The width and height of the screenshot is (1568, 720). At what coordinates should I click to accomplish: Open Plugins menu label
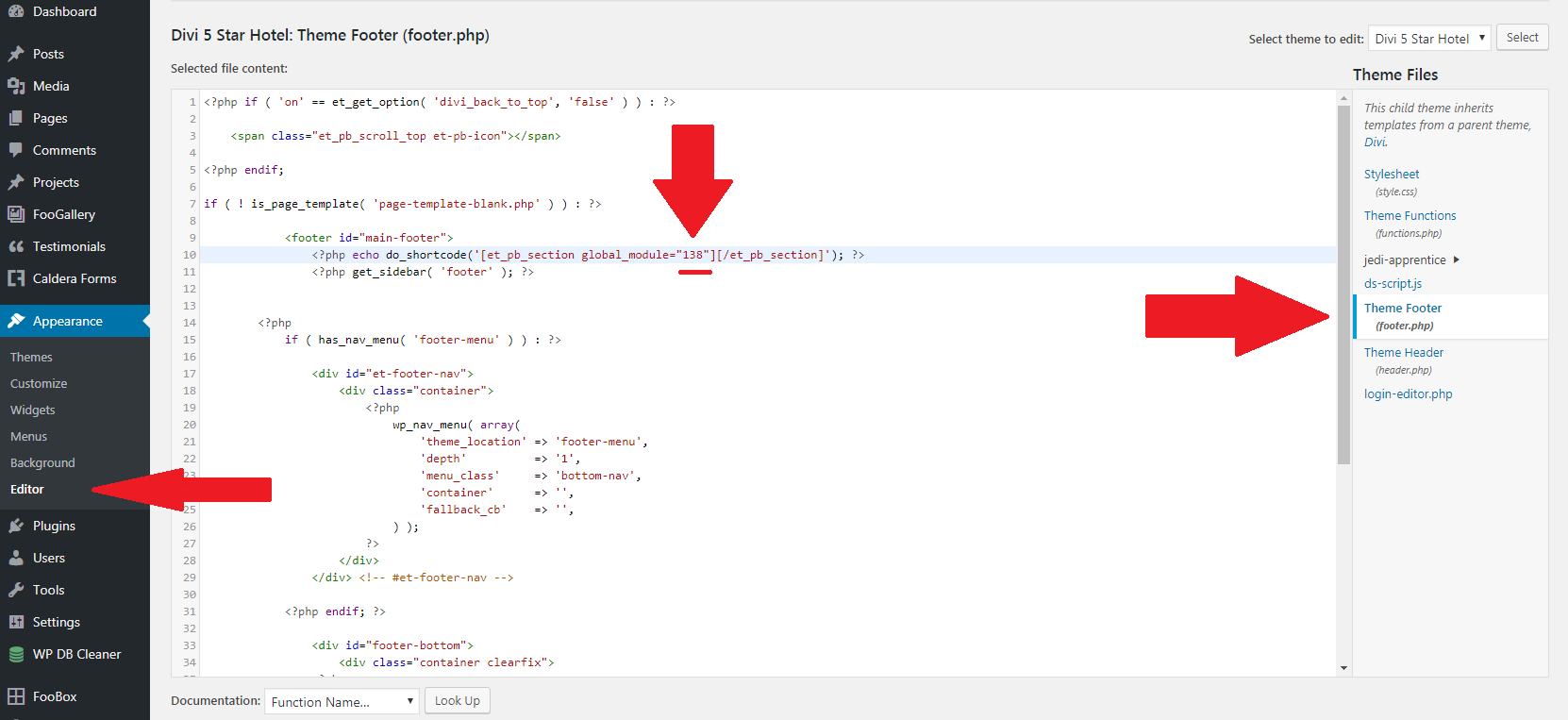(54, 526)
